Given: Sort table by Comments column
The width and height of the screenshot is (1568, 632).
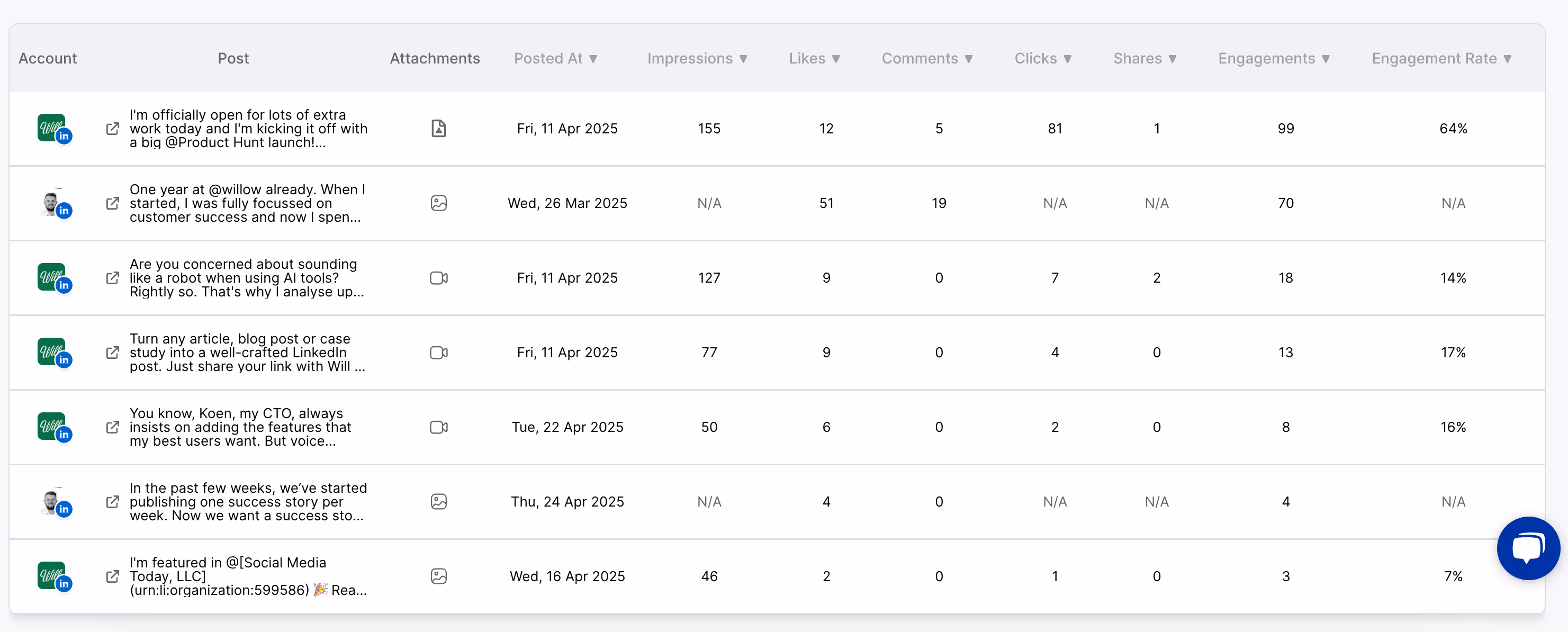Looking at the screenshot, I should 927,58.
